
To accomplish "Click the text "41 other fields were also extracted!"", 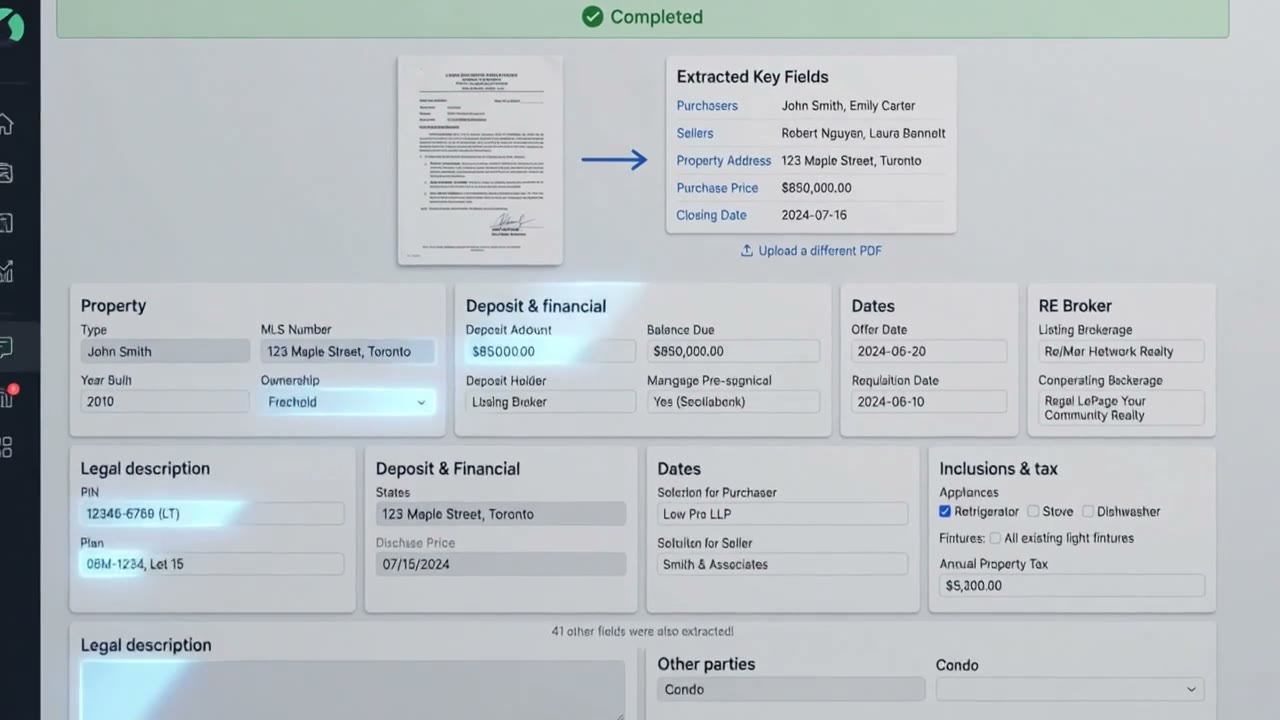I will click(x=642, y=631).
